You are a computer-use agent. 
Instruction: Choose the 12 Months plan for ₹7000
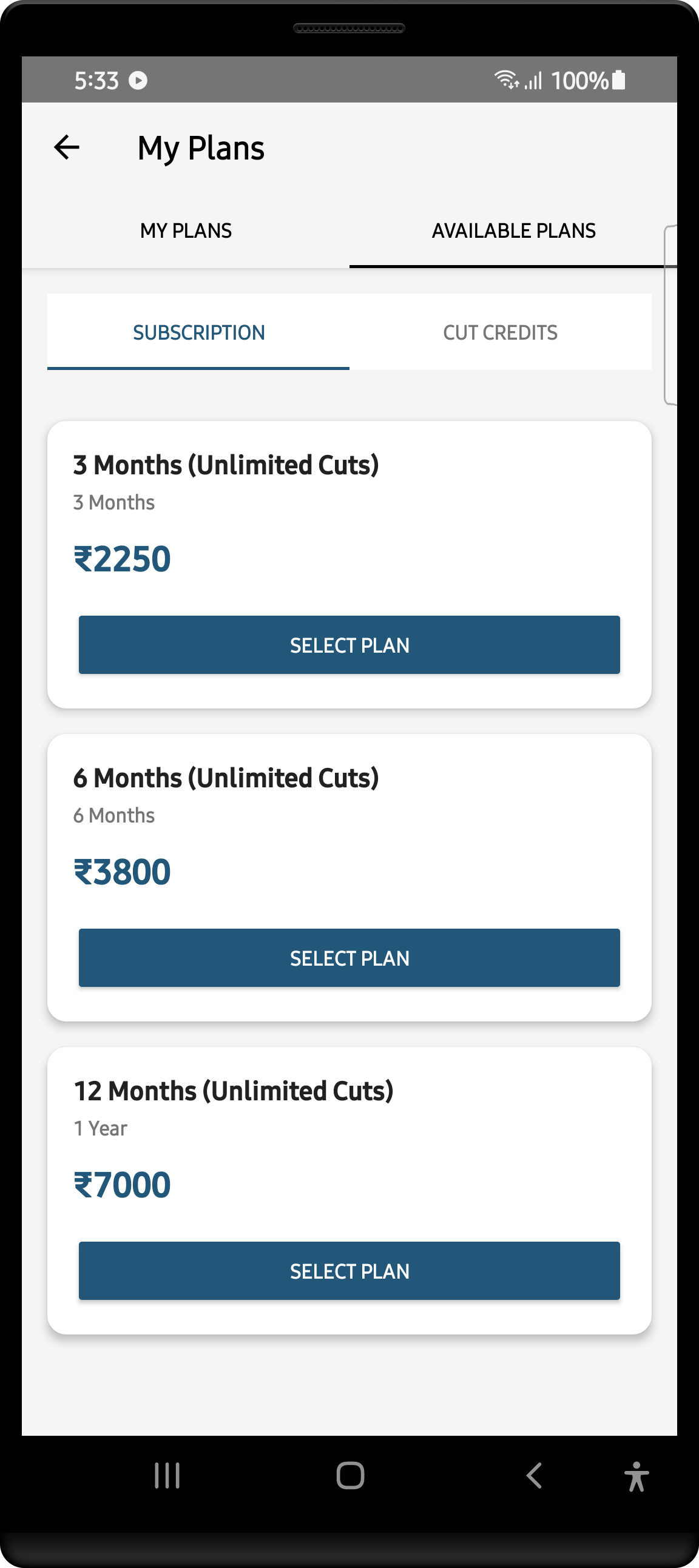click(x=349, y=1271)
